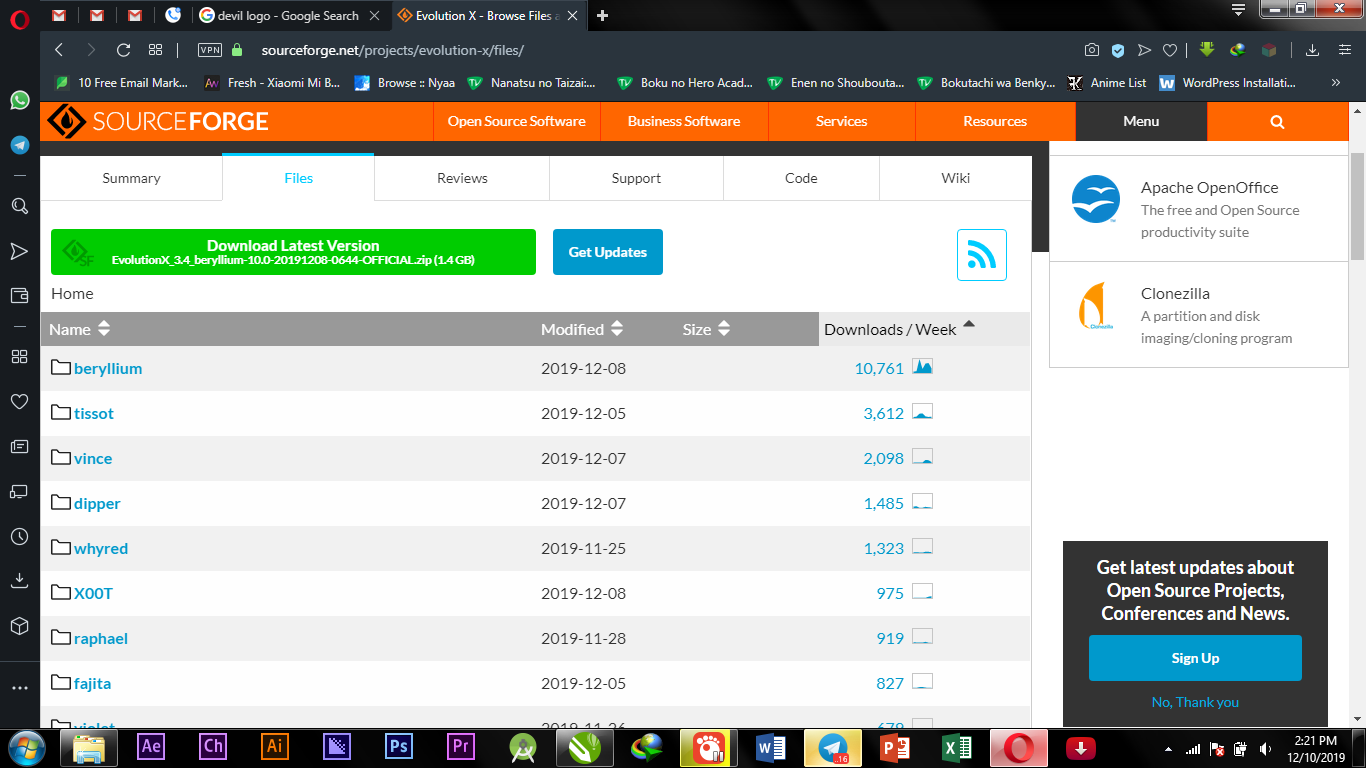
Task: Open bookmarks heart icon in sidebar
Action: [x=19, y=402]
